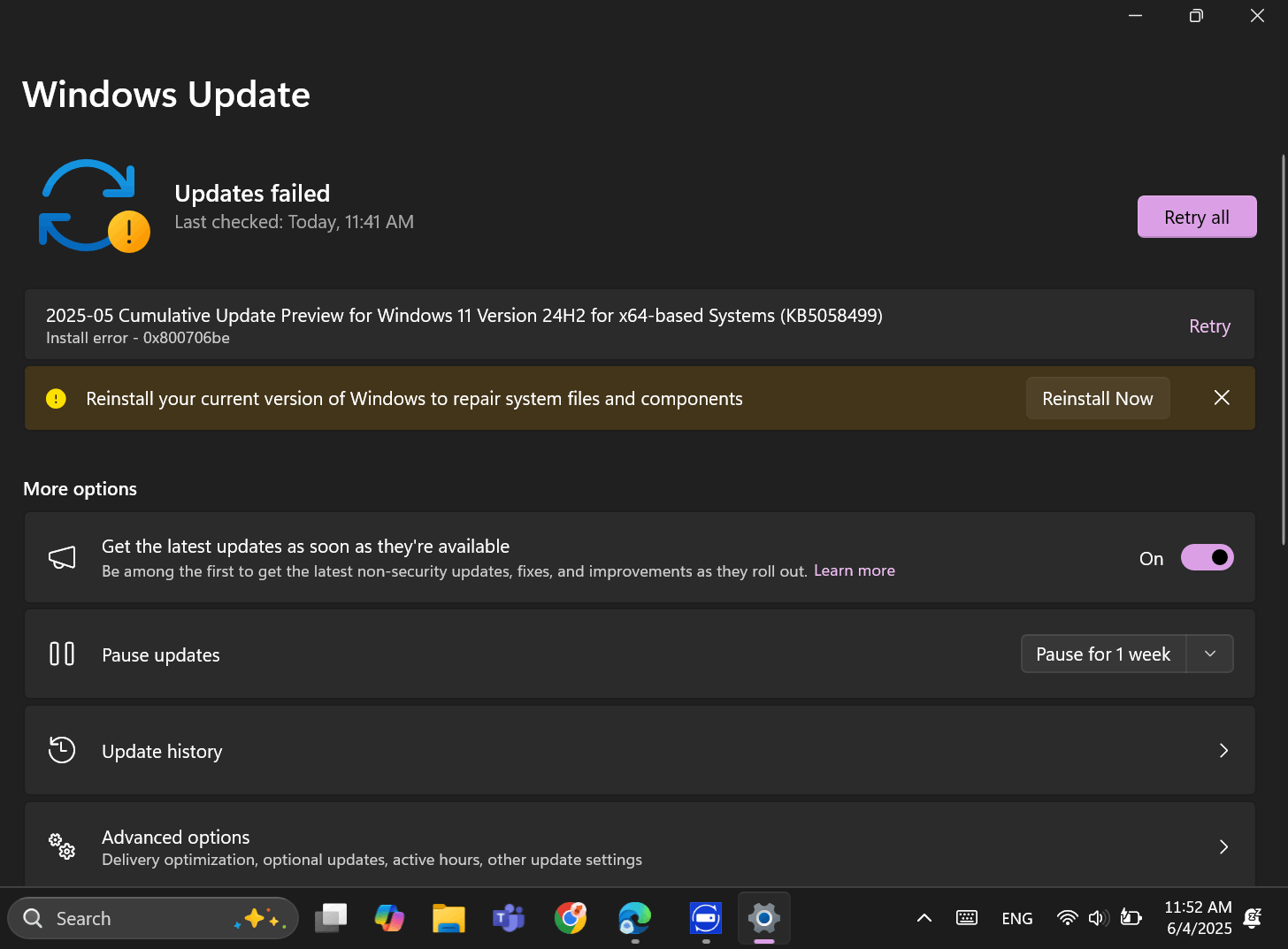
Task: Click the gears icon for Advanced options
Action: point(62,846)
